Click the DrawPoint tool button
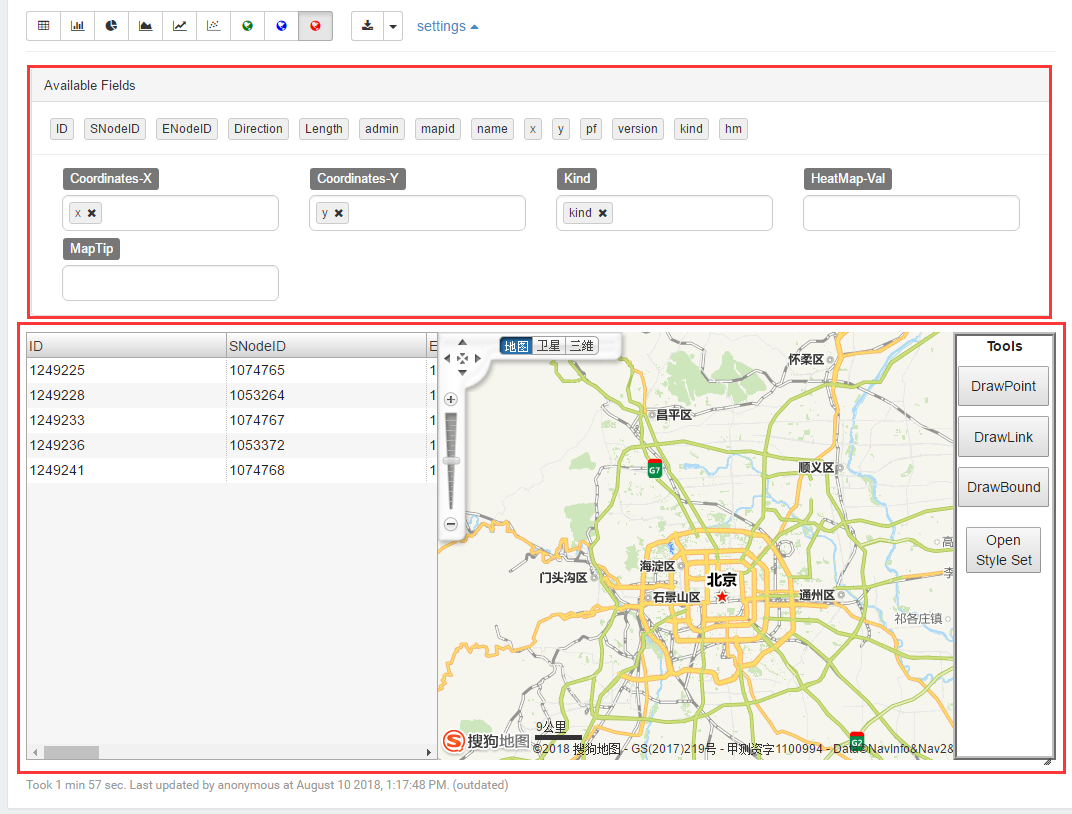This screenshot has height=814, width=1072. click(x=1003, y=386)
